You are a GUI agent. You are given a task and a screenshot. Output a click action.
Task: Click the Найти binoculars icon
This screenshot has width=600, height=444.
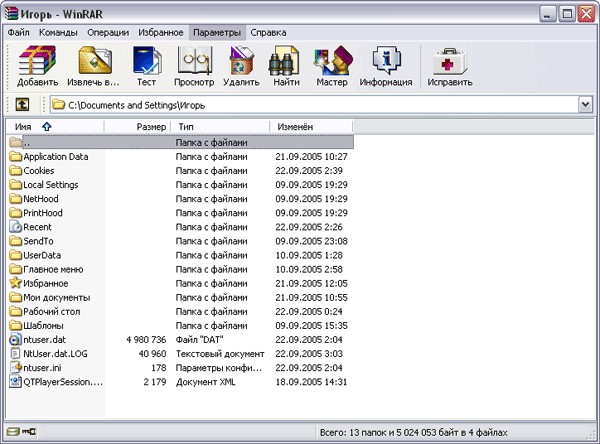coord(284,60)
